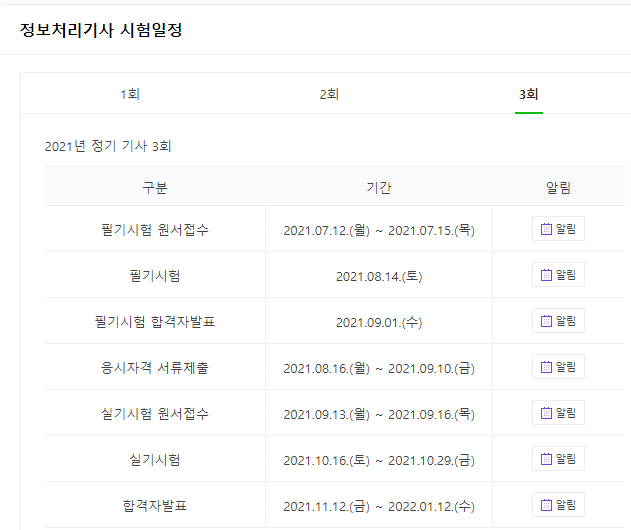Click the date 2021.09.01.(수)
Image resolution: width=631 pixels, height=530 pixels.
pyautogui.click(x=379, y=322)
